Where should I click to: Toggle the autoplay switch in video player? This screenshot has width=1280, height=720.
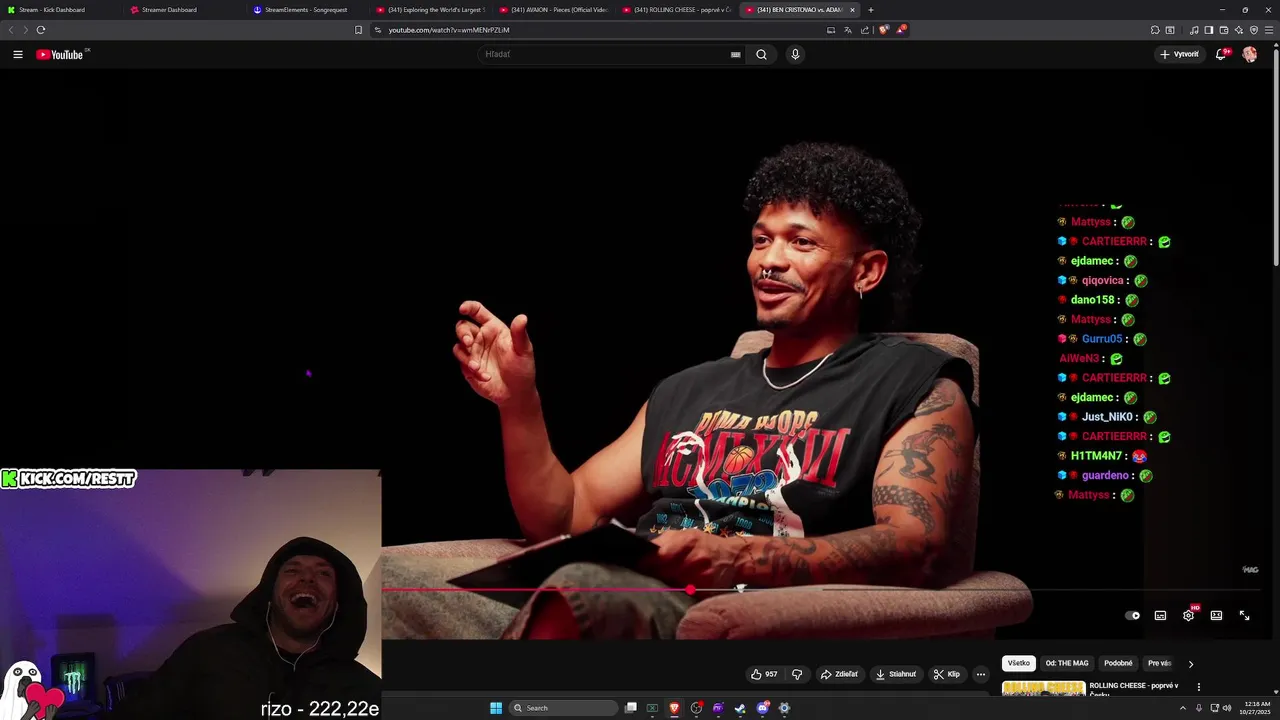pyautogui.click(x=1132, y=615)
